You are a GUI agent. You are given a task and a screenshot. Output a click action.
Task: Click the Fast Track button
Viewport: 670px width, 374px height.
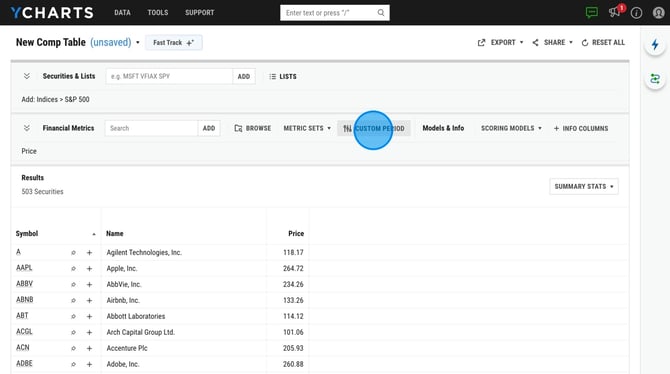coord(173,43)
